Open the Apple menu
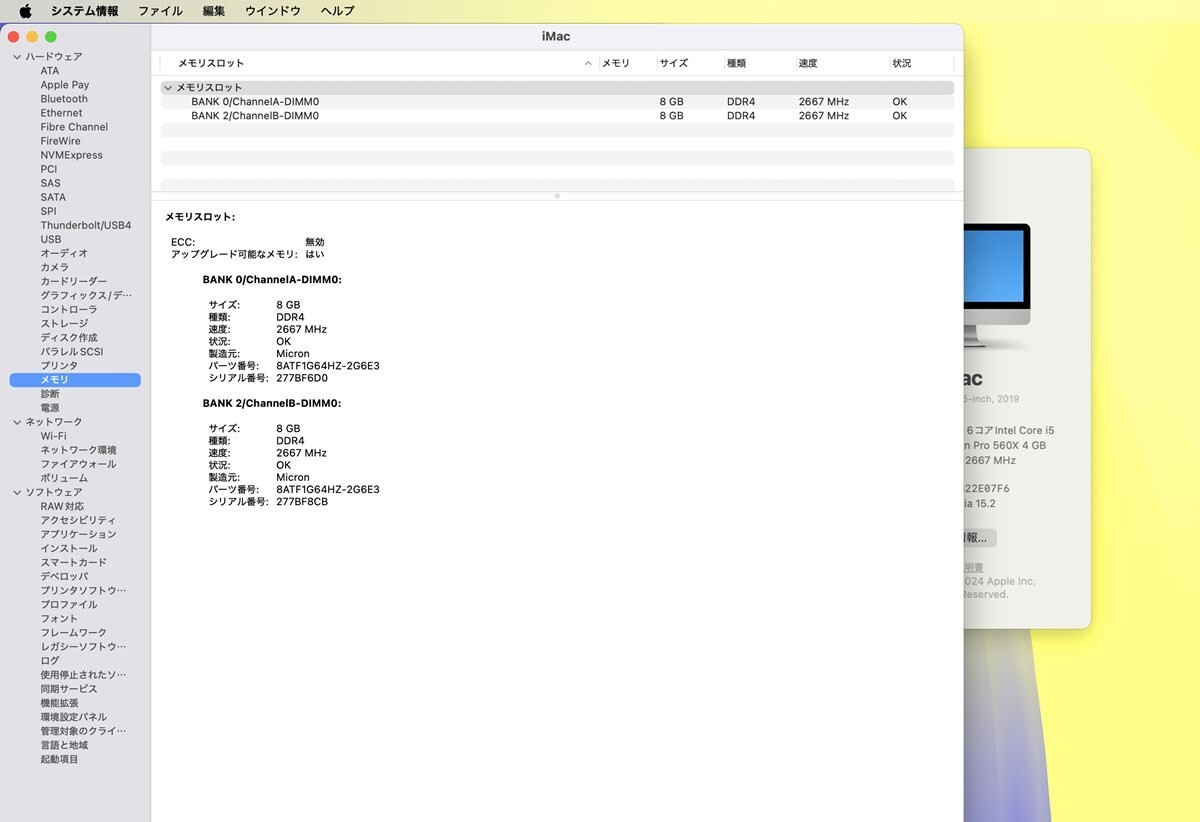 pyautogui.click(x=25, y=11)
